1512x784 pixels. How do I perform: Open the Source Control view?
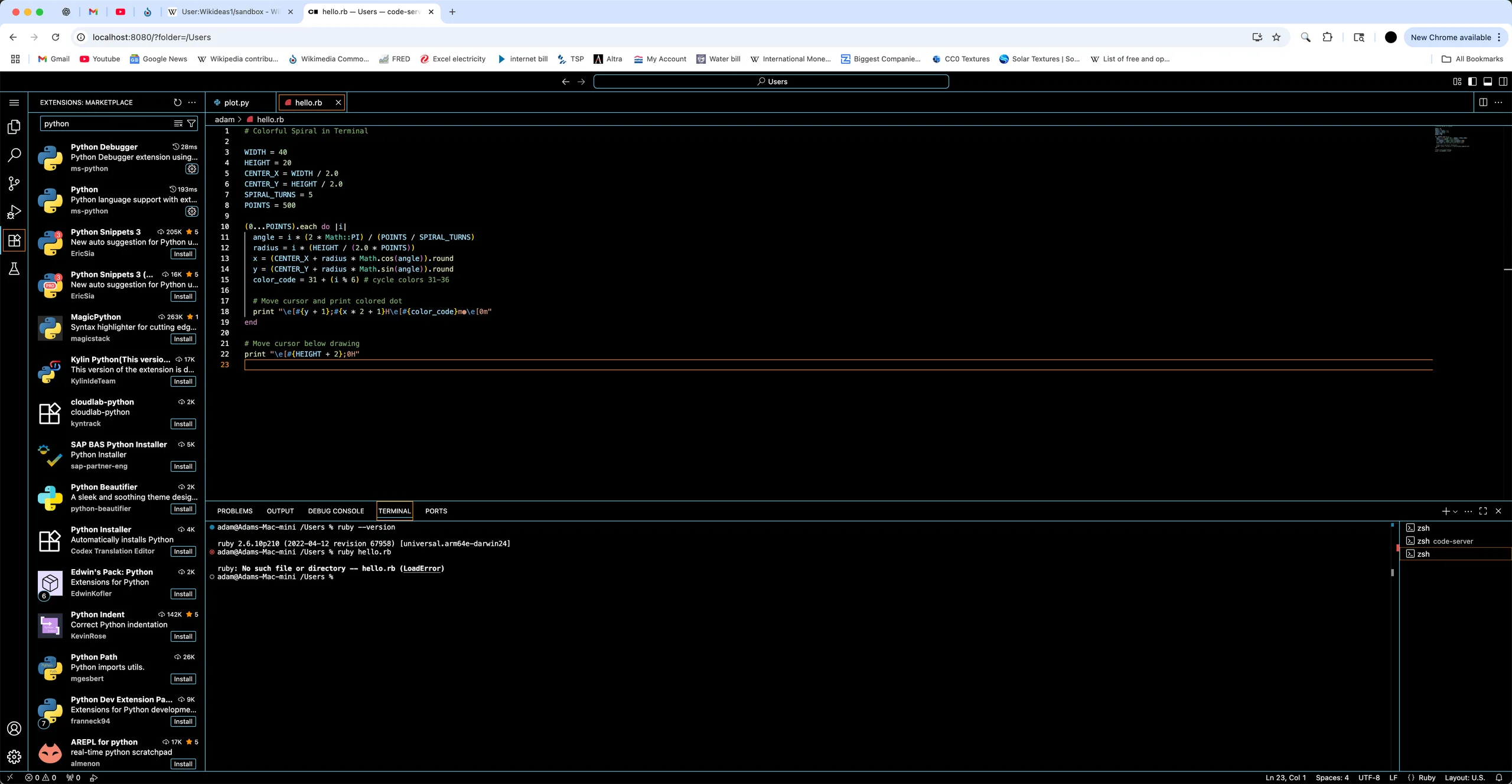(x=14, y=184)
